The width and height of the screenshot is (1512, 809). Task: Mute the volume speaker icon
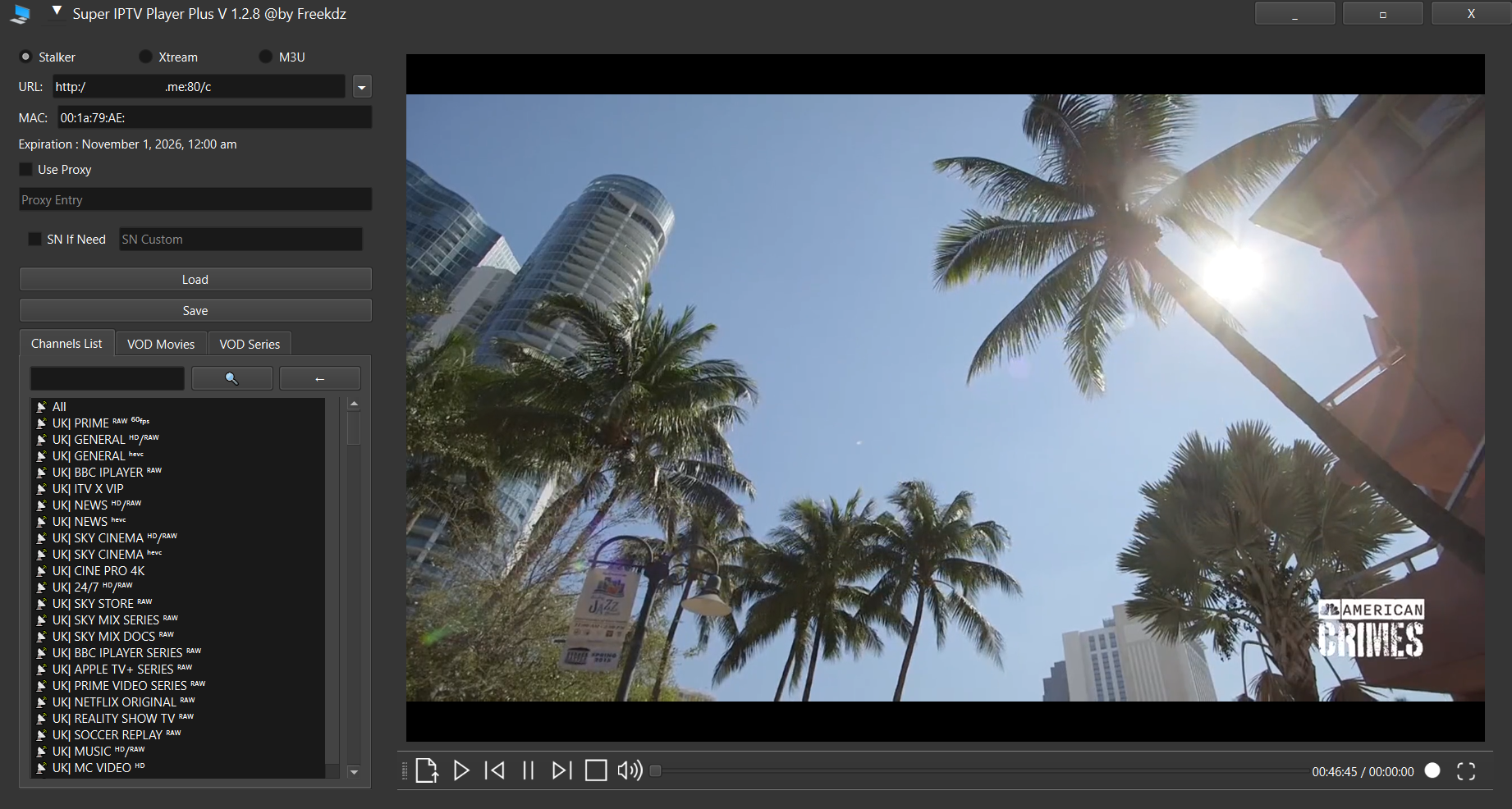tap(630, 770)
